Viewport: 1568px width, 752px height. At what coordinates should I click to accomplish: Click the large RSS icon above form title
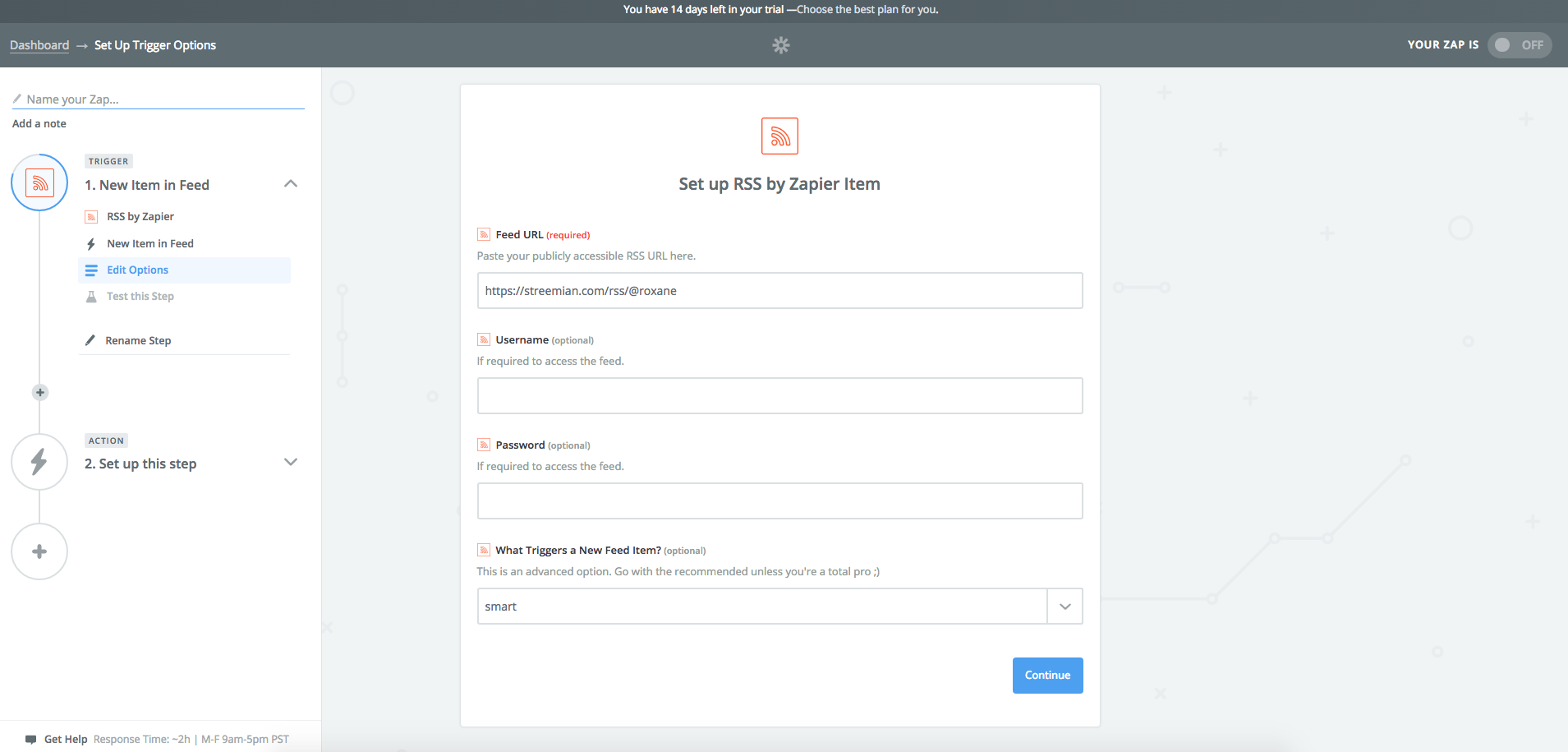click(779, 136)
